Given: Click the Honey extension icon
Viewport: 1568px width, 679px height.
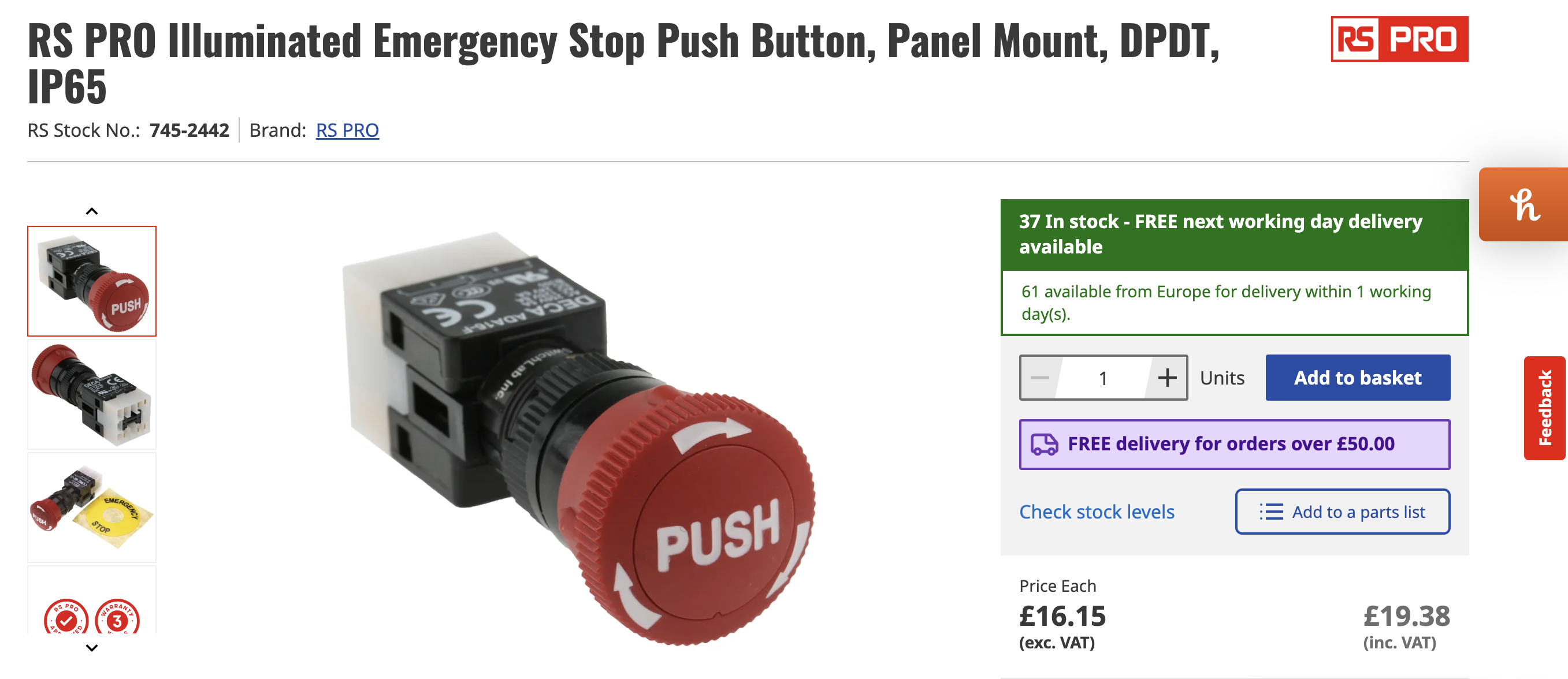Looking at the screenshot, I should pos(1524,204).
